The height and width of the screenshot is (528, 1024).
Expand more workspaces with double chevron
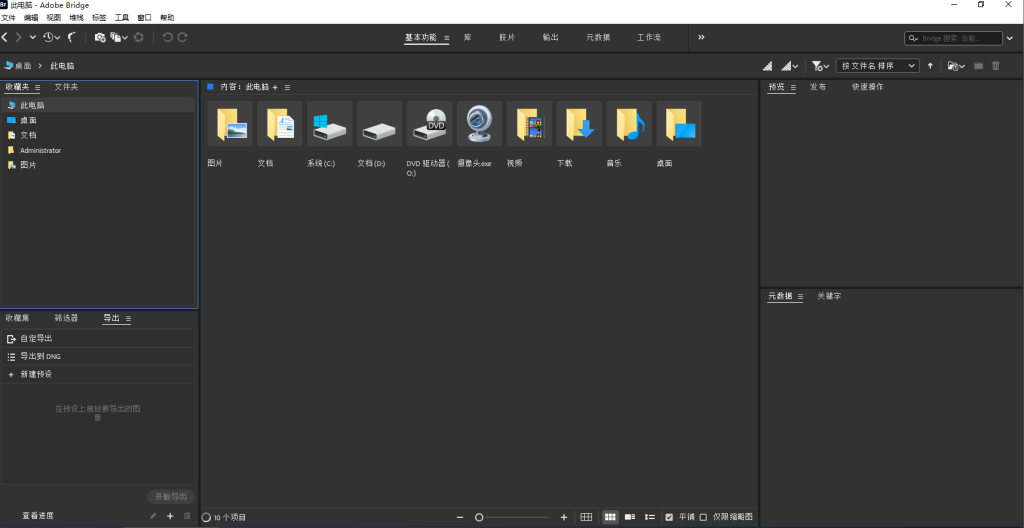[701, 37]
